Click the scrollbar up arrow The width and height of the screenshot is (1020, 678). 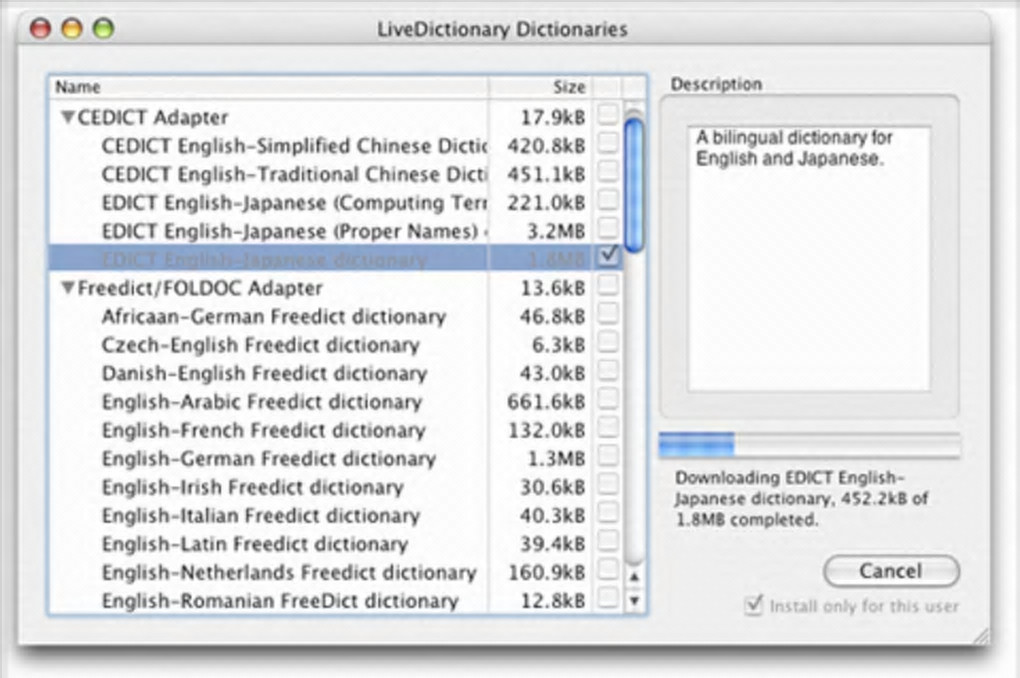634,576
